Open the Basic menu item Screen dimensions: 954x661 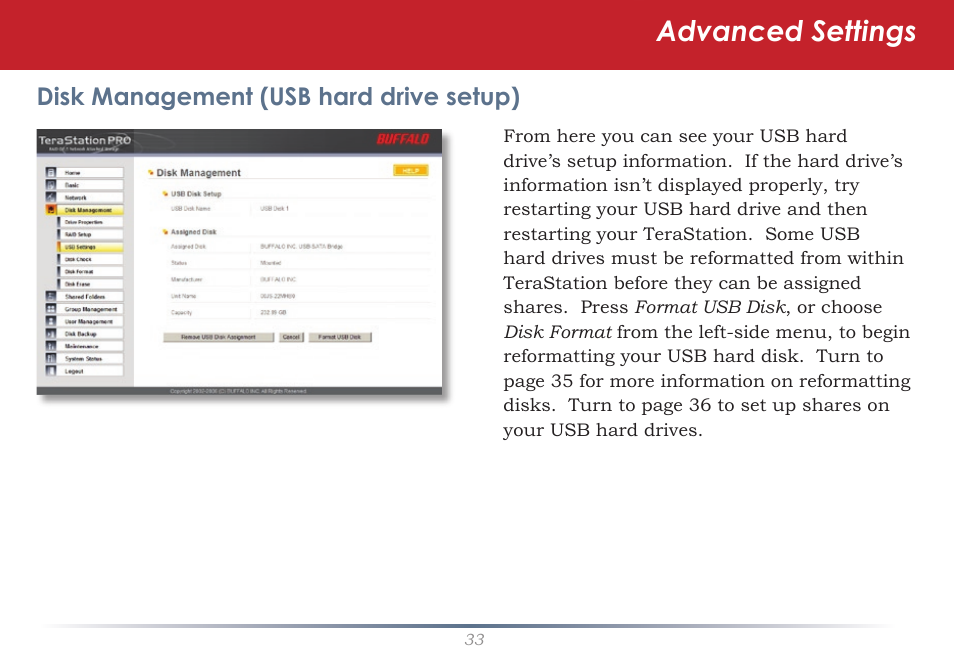point(91,185)
